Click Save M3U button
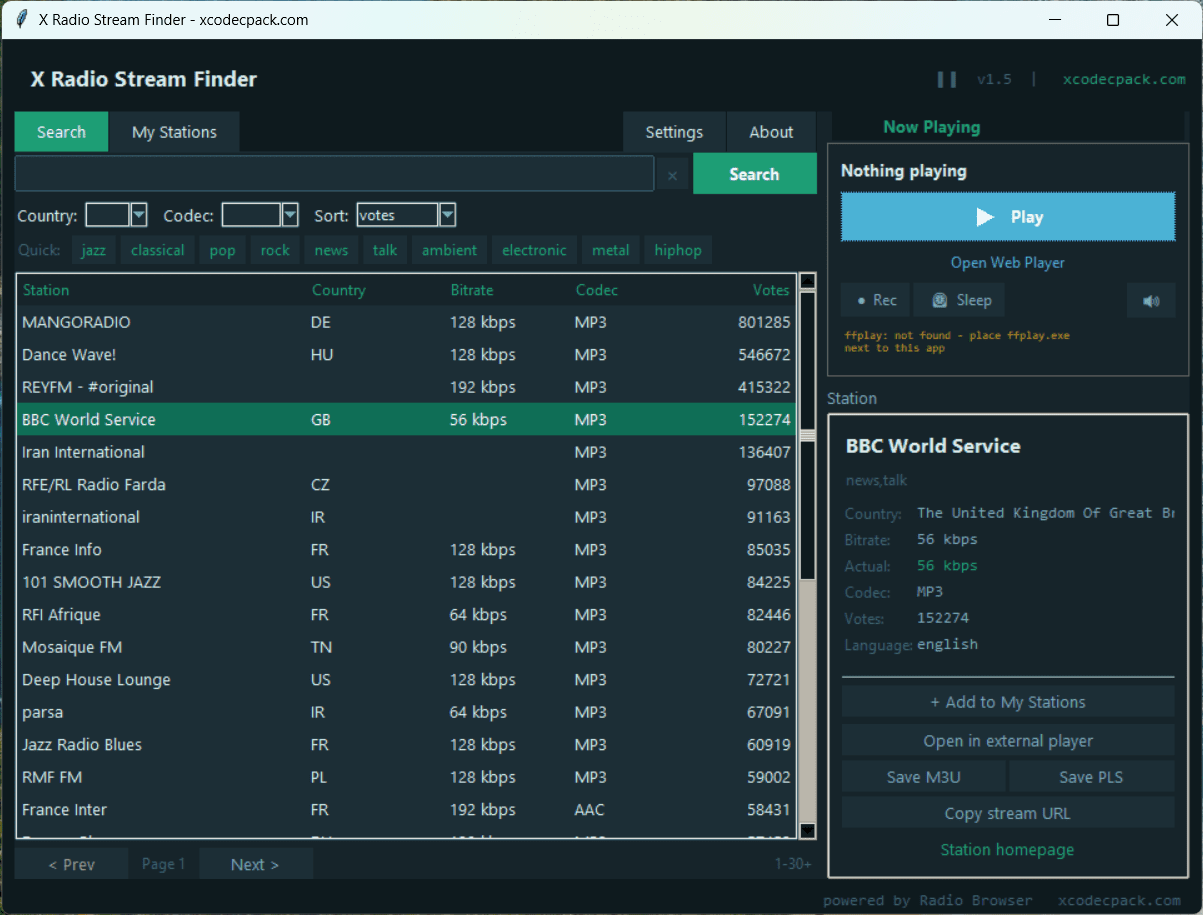 (923, 777)
